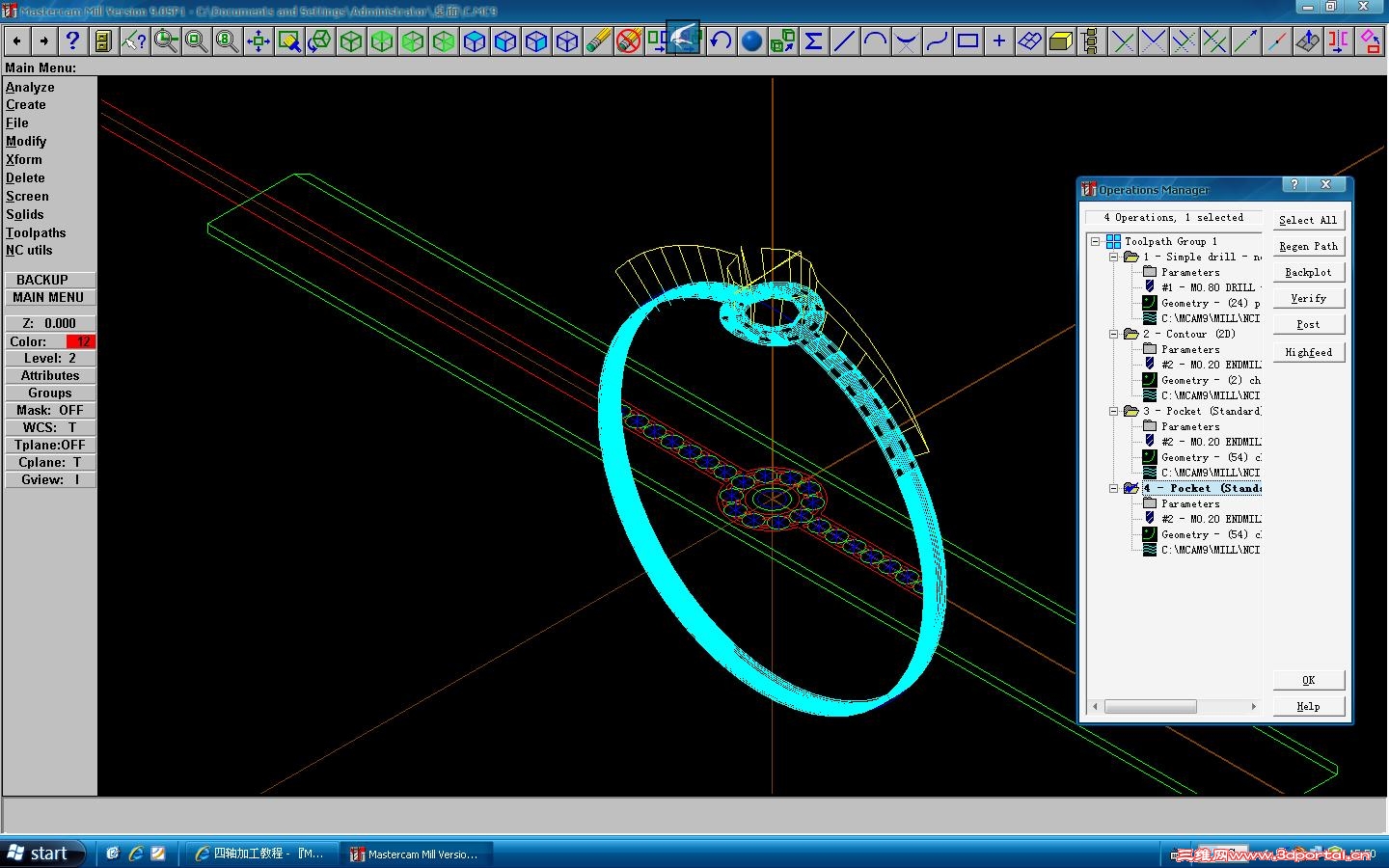Open the Toolpaths menu
The width and height of the screenshot is (1389, 868).
[x=36, y=232]
